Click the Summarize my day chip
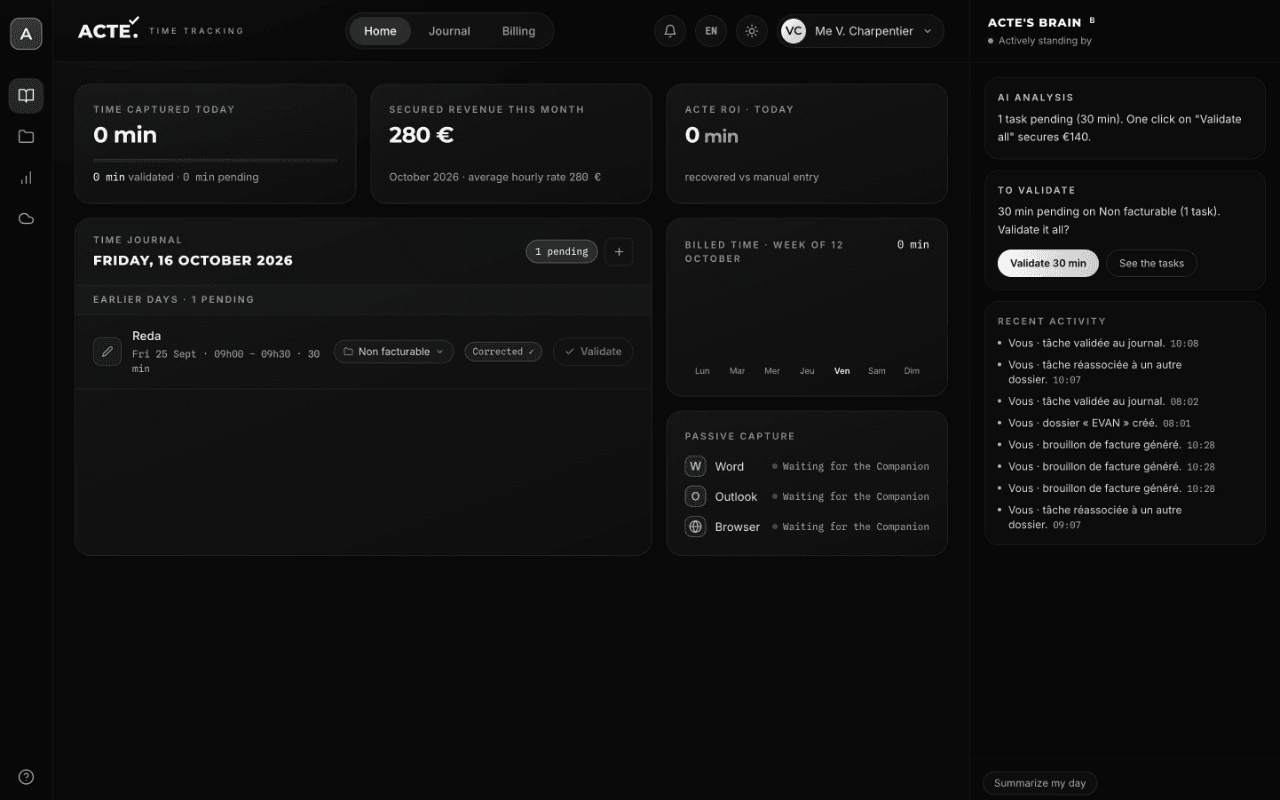Screen dimensions: 1280x800 (1040, 783)
